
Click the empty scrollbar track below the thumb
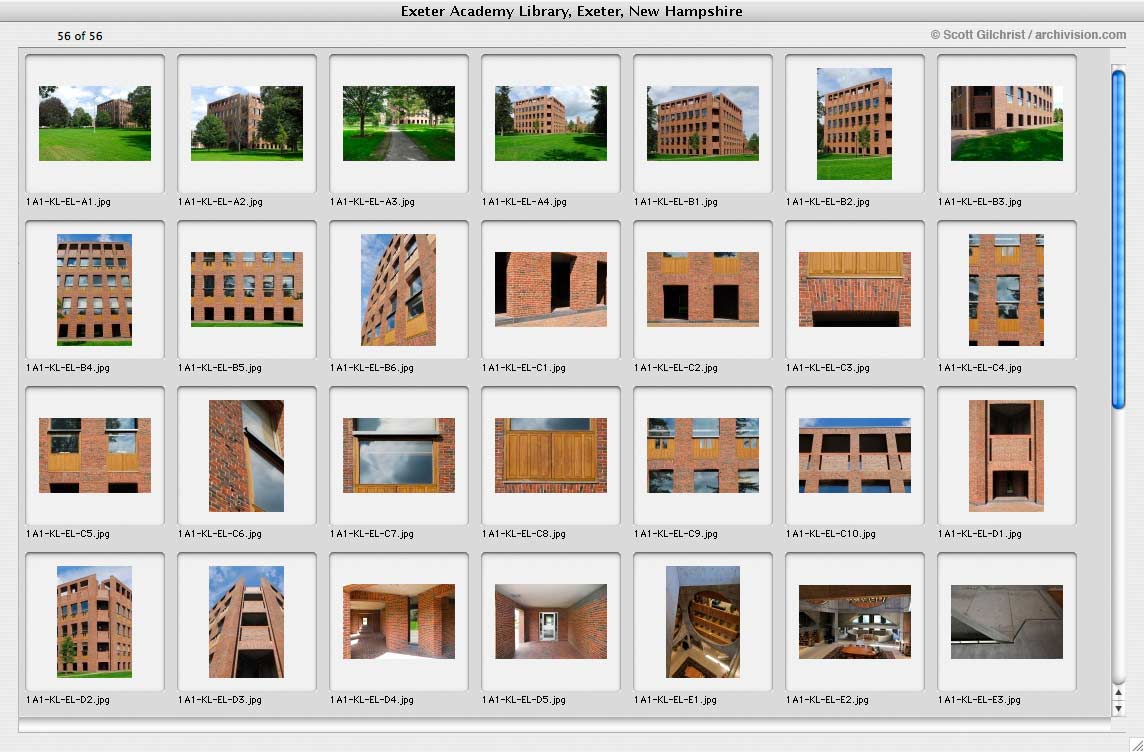1118,547
